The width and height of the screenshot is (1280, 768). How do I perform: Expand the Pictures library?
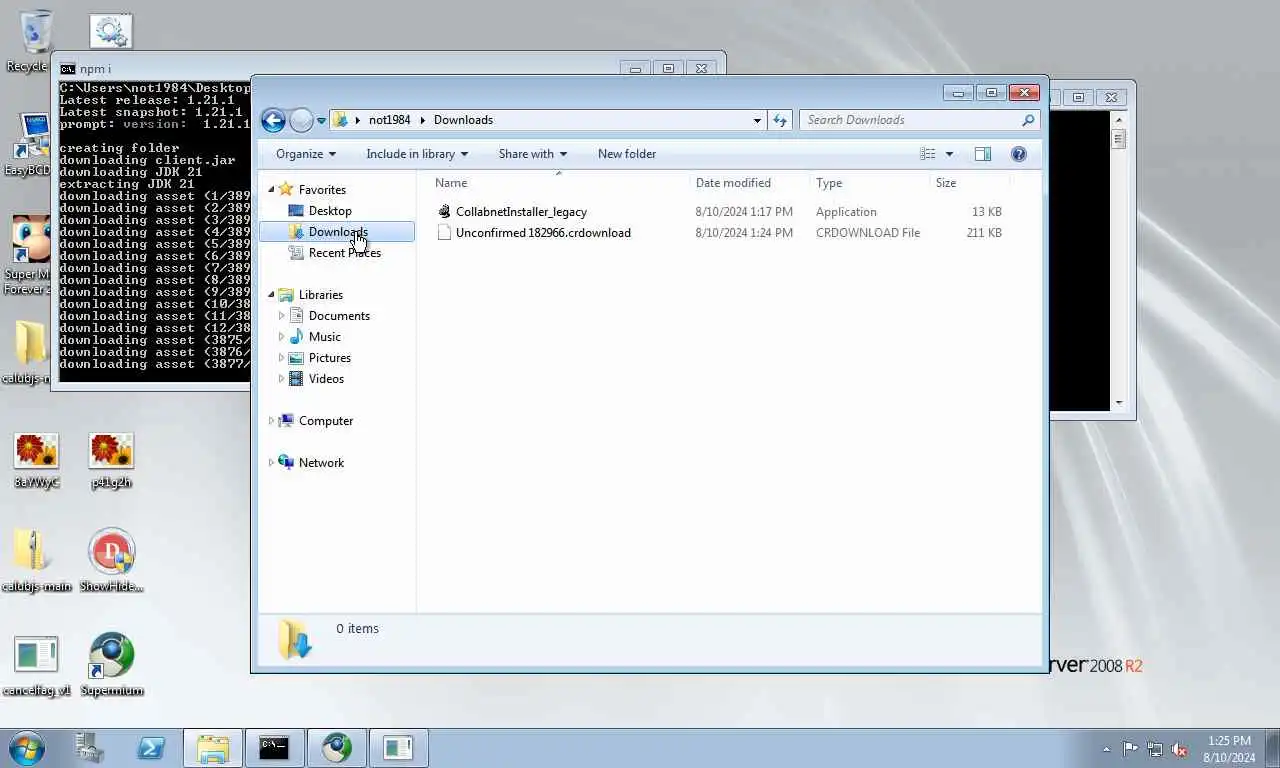click(281, 358)
